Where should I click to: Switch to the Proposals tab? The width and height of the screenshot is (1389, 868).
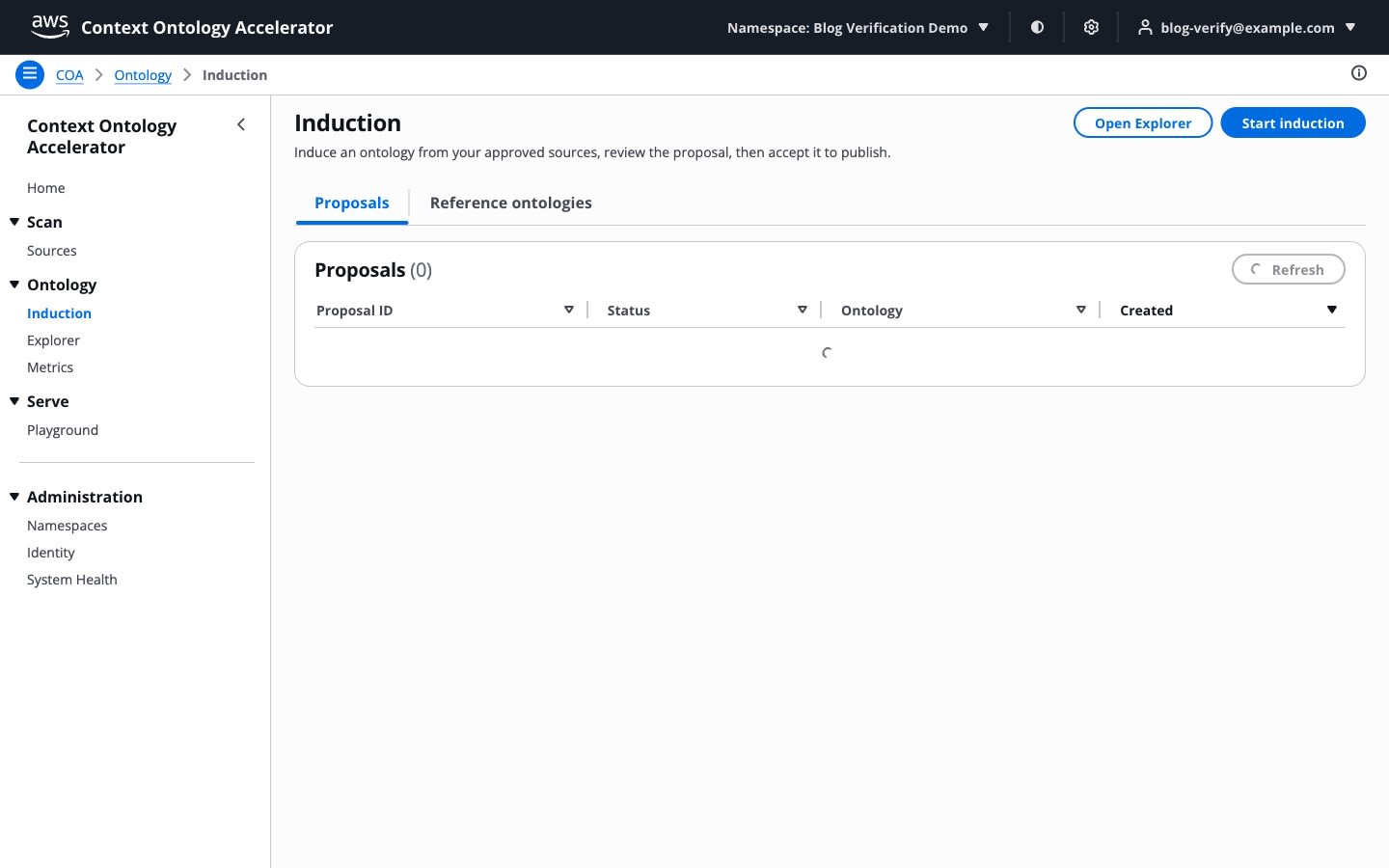[x=352, y=203]
